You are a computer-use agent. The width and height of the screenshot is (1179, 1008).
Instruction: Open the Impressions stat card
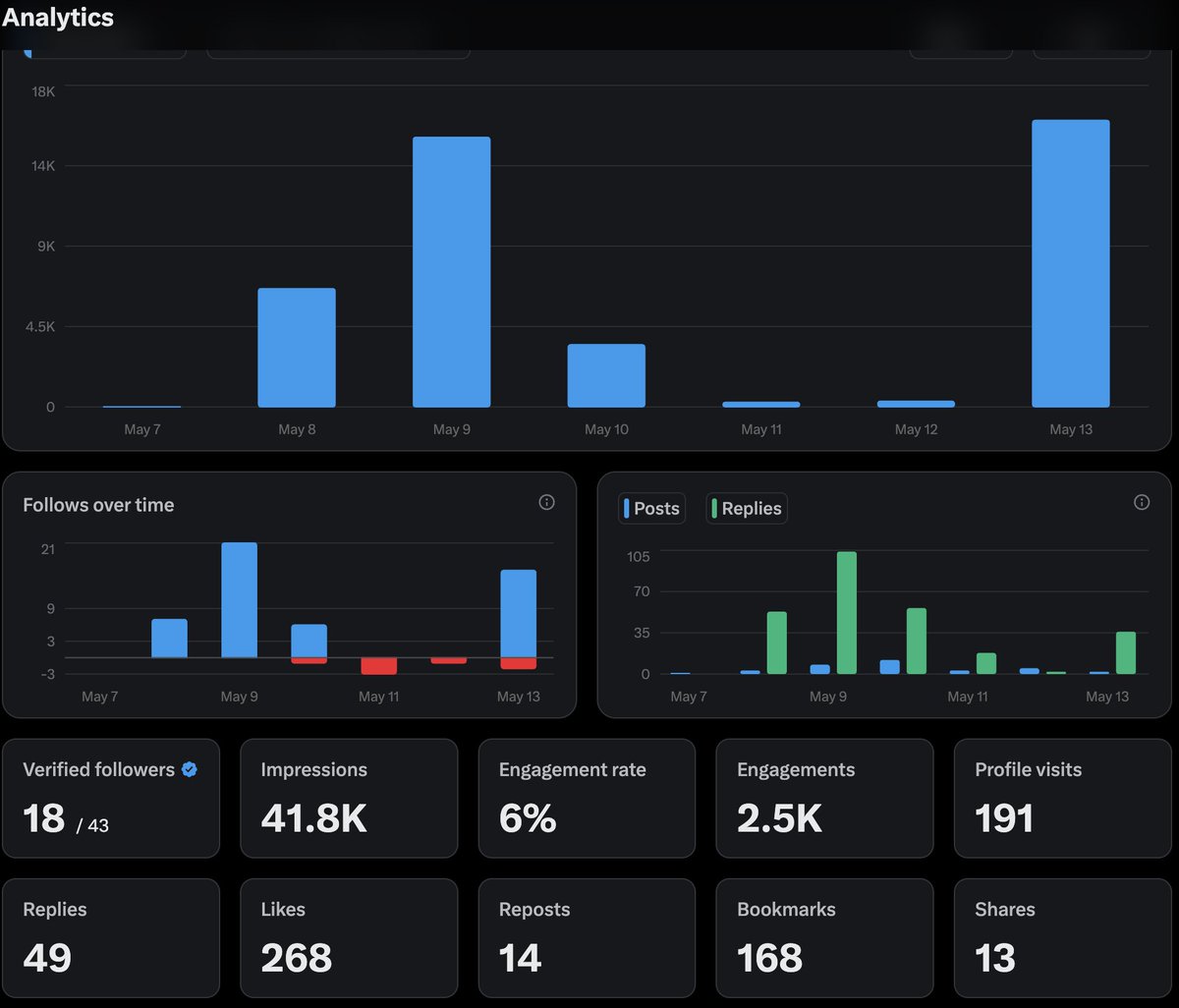(349, 799)
